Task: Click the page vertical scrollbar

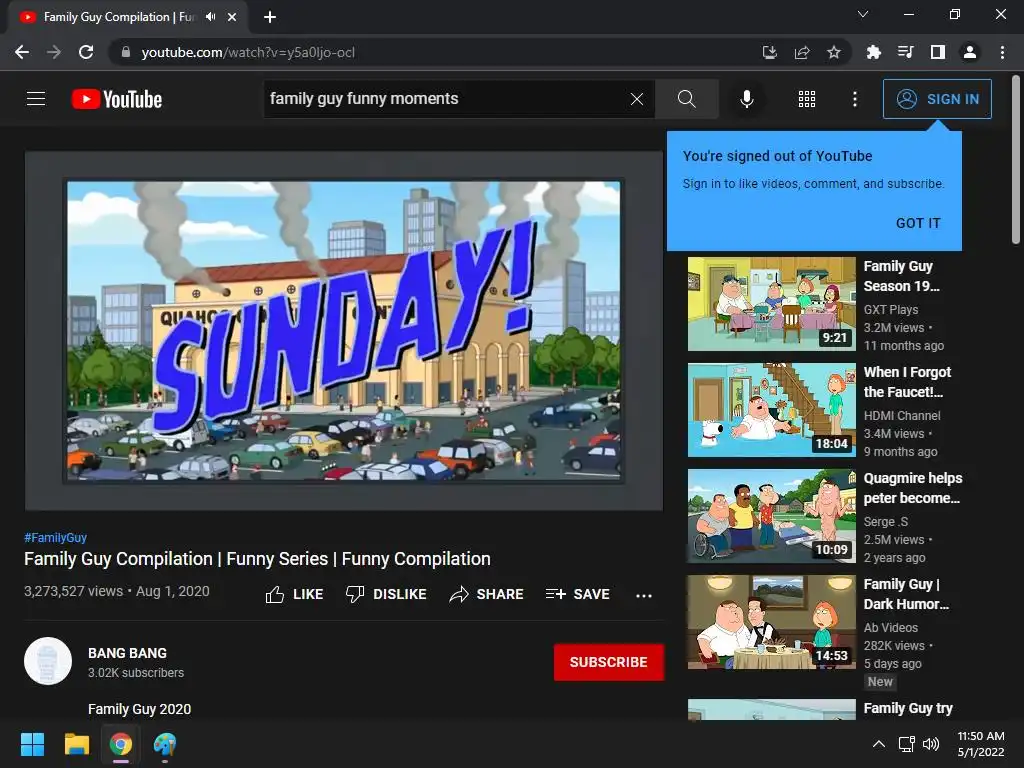Action: [1016, 159]
